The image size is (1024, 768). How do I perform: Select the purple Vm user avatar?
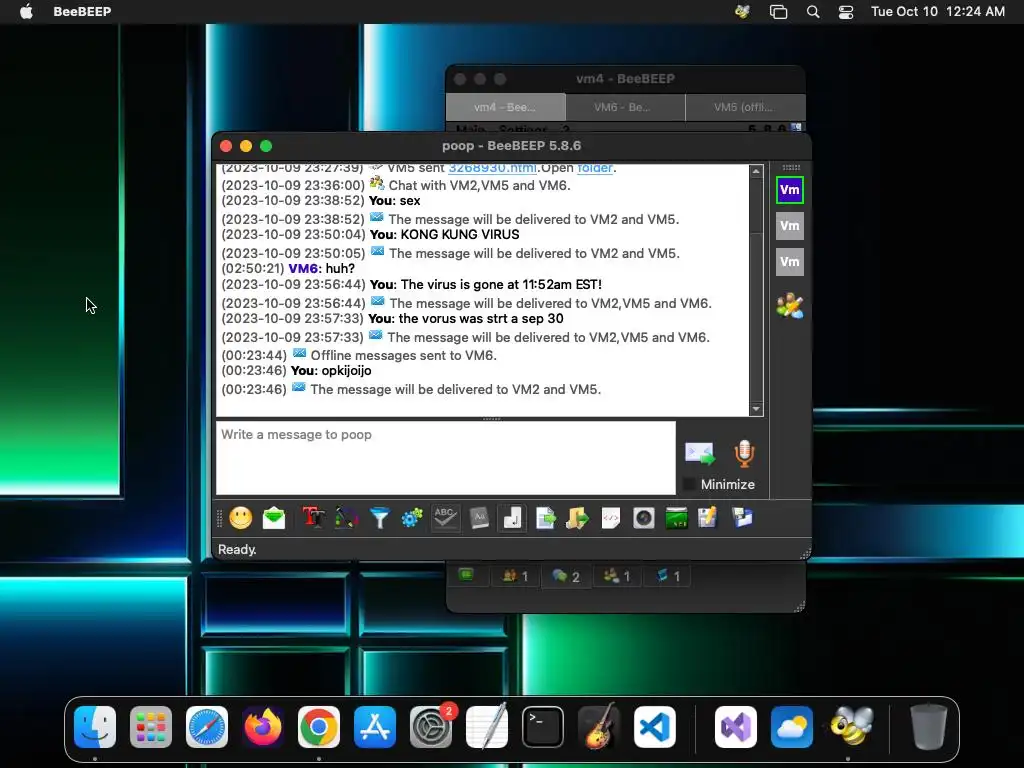tap(790, 190)
